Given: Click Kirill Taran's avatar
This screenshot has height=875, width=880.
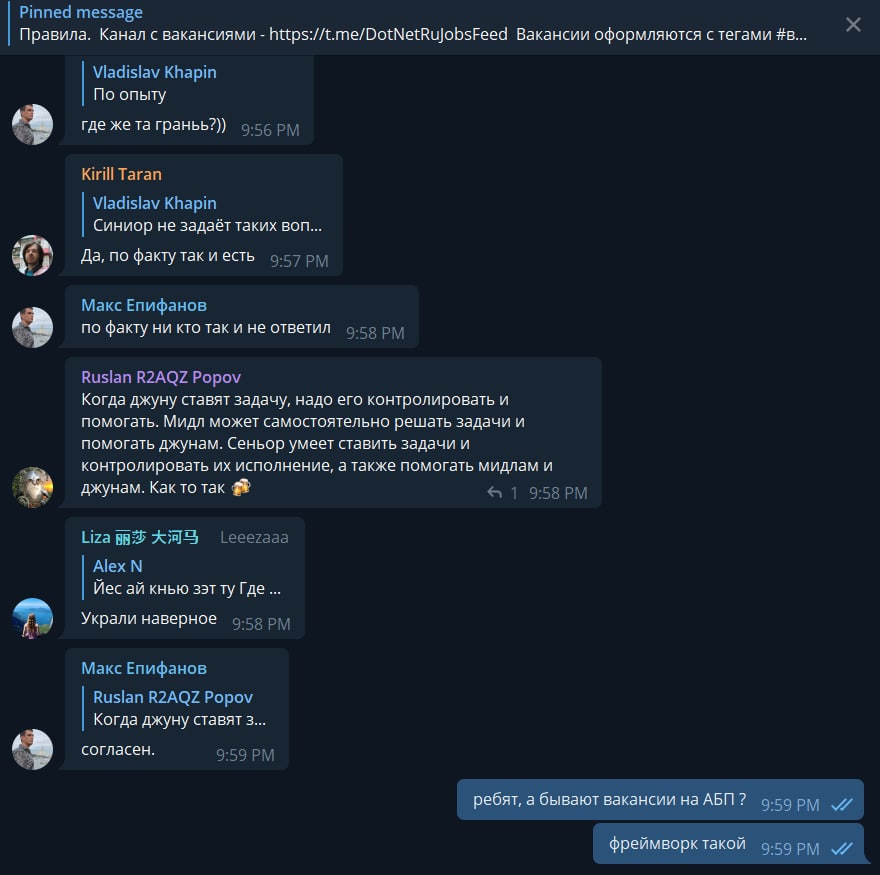Looking at the screenshot, I should click(x=33, y=255).
